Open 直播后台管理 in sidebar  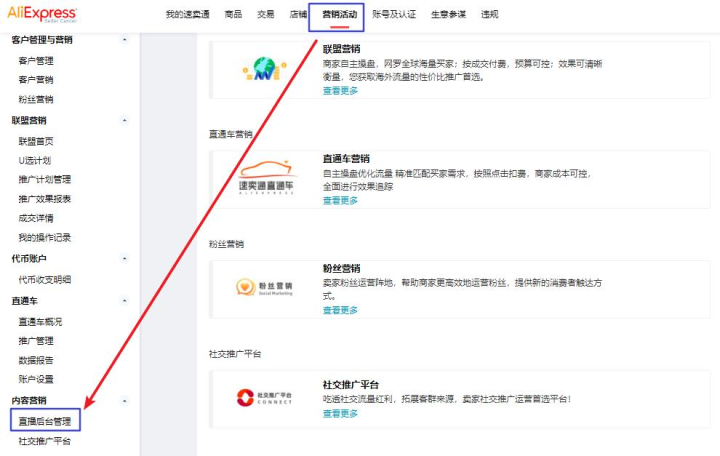tap(45, 422)
